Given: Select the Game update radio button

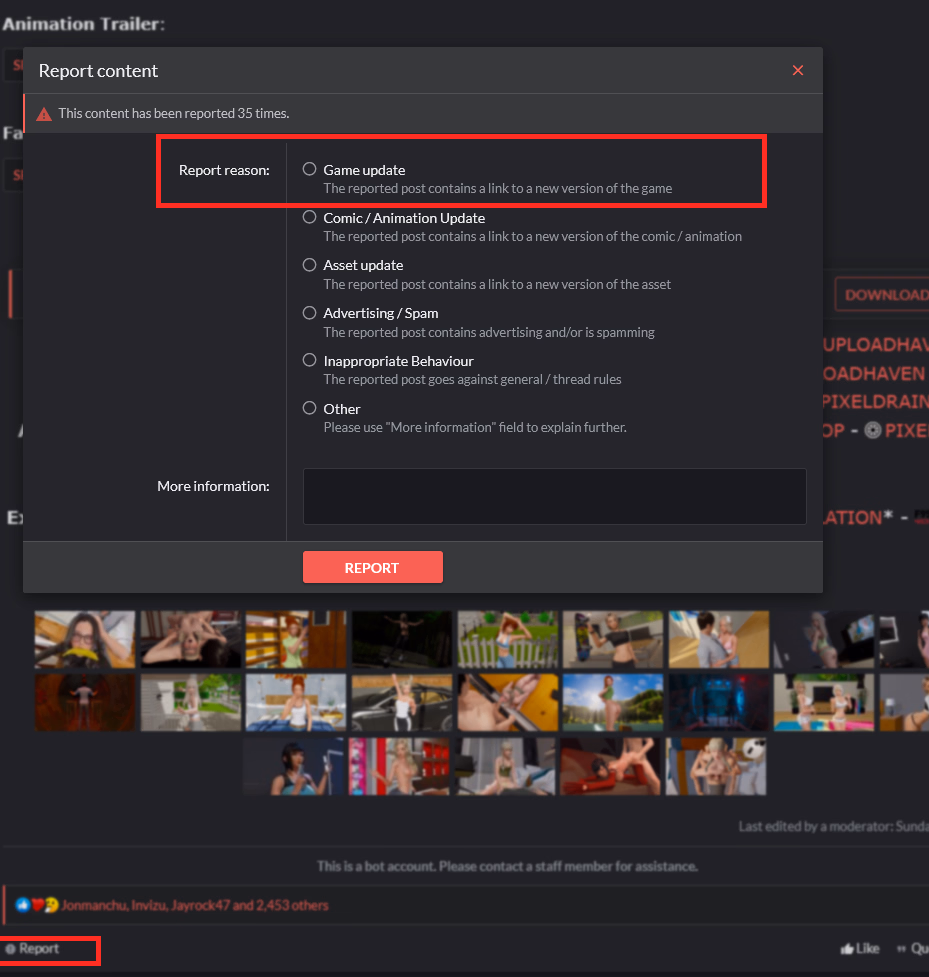Looking at the screenshot, I should 310,169.
